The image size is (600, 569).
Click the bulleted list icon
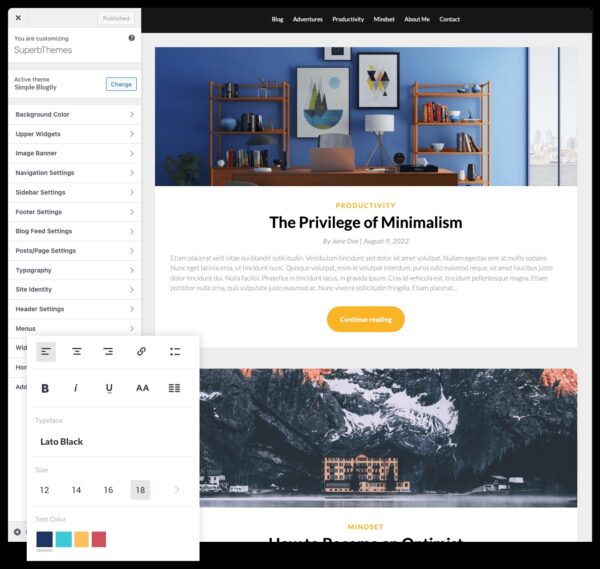click(174, 352)
